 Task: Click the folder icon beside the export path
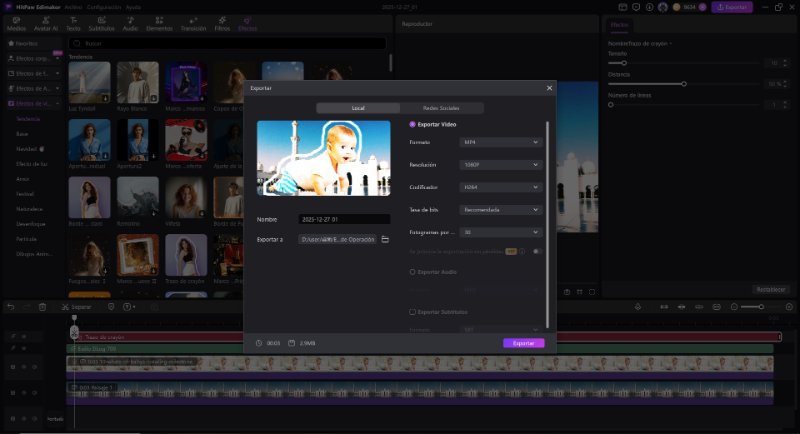point(385,240)
